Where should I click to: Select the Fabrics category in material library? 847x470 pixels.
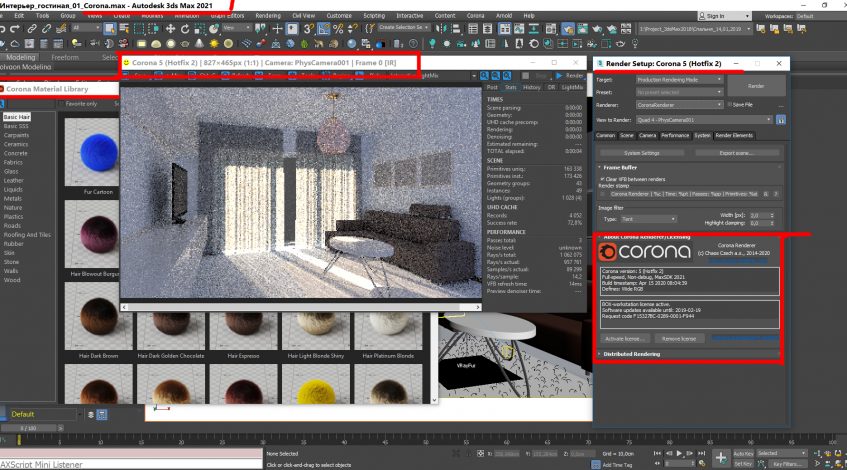click(13, 162)
